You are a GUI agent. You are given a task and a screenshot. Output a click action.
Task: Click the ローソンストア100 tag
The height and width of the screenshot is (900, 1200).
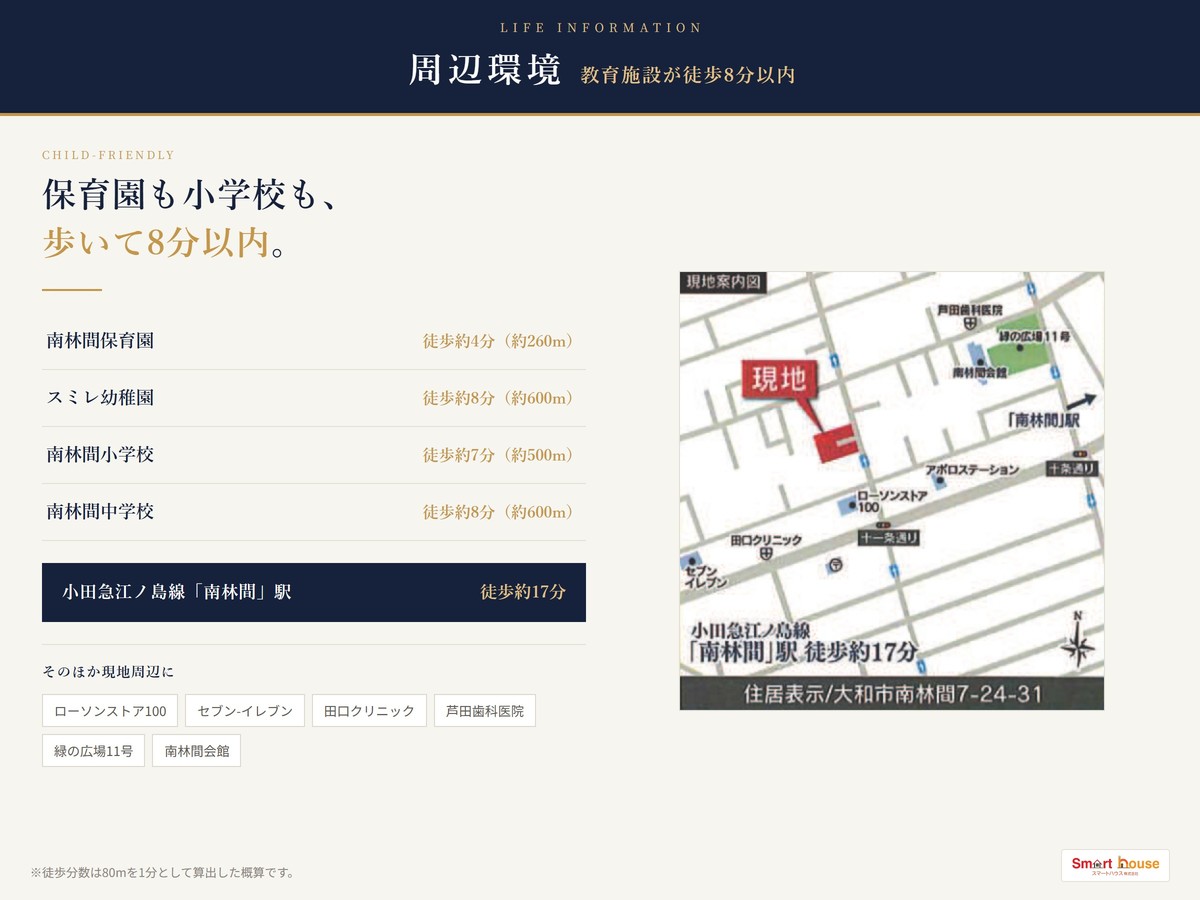click(x=110, y=711)
